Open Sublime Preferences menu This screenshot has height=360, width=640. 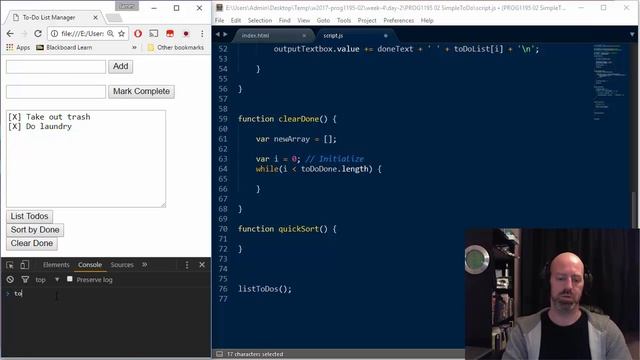pyautogui.click(x=398, y=20)
